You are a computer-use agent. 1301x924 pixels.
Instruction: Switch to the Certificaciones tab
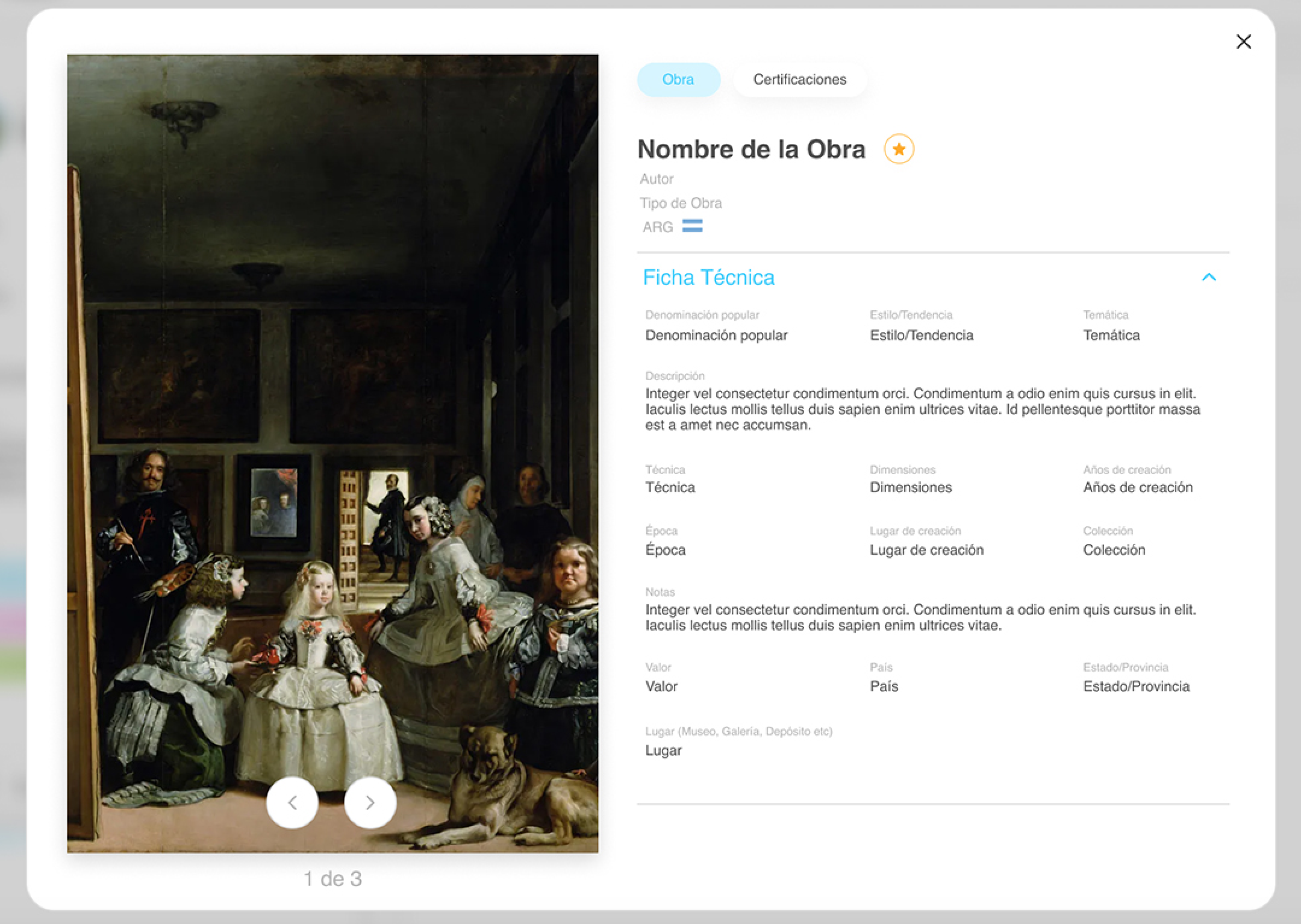(x=799, y=80)
